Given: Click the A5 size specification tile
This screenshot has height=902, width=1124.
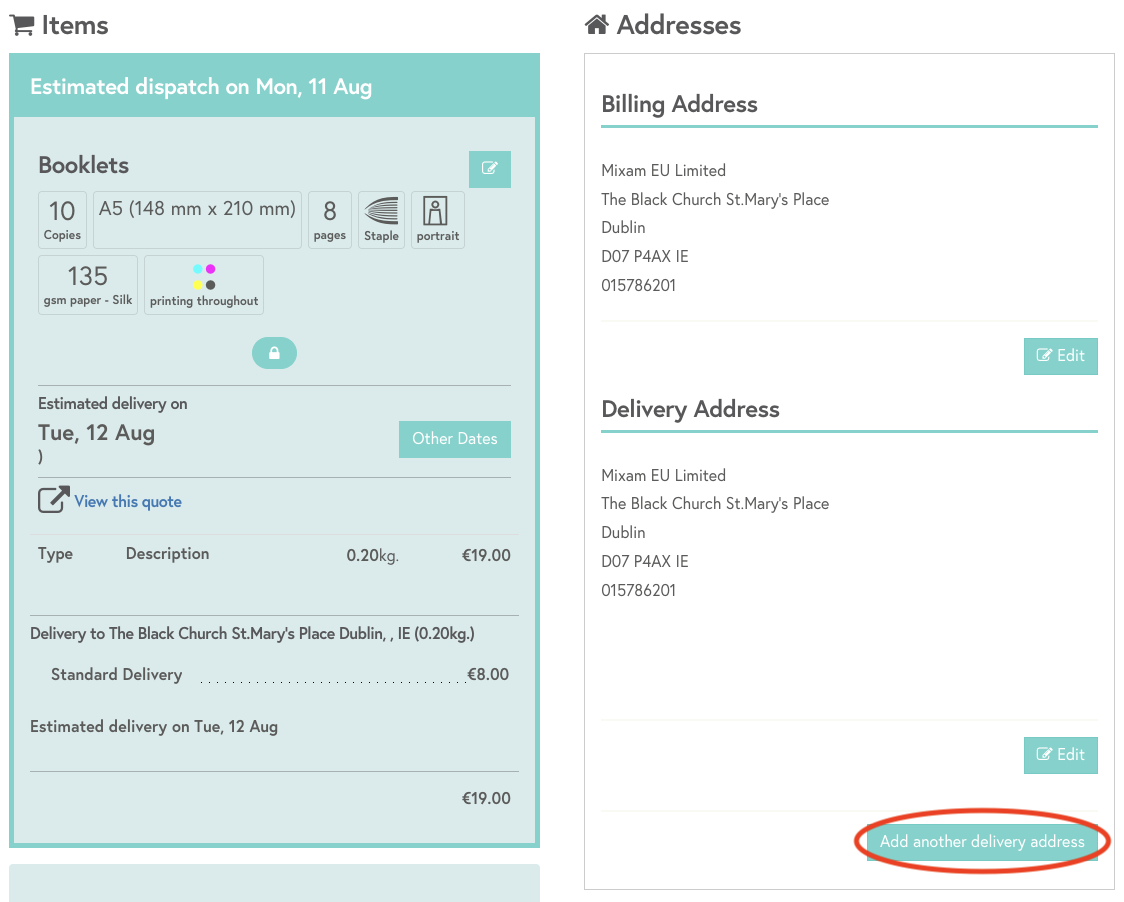Looking at the screenshot, I should (196, 219).
